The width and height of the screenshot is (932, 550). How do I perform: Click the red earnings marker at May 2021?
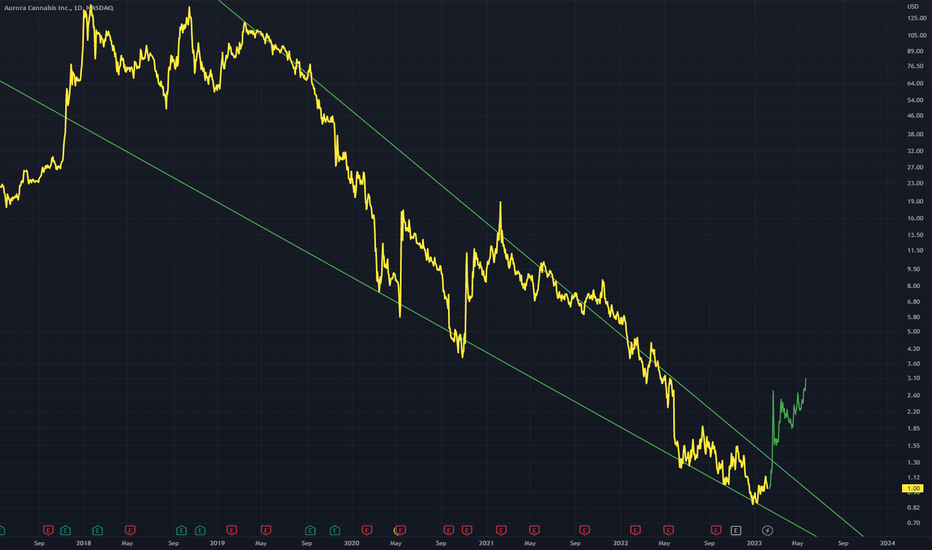[x=534, y=530]
